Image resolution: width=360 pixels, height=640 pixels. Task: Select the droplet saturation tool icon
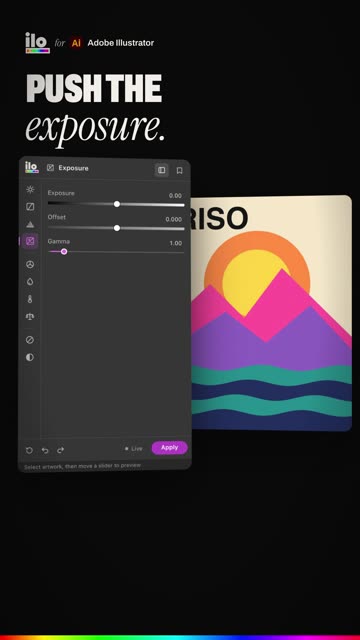click(30, 282)
